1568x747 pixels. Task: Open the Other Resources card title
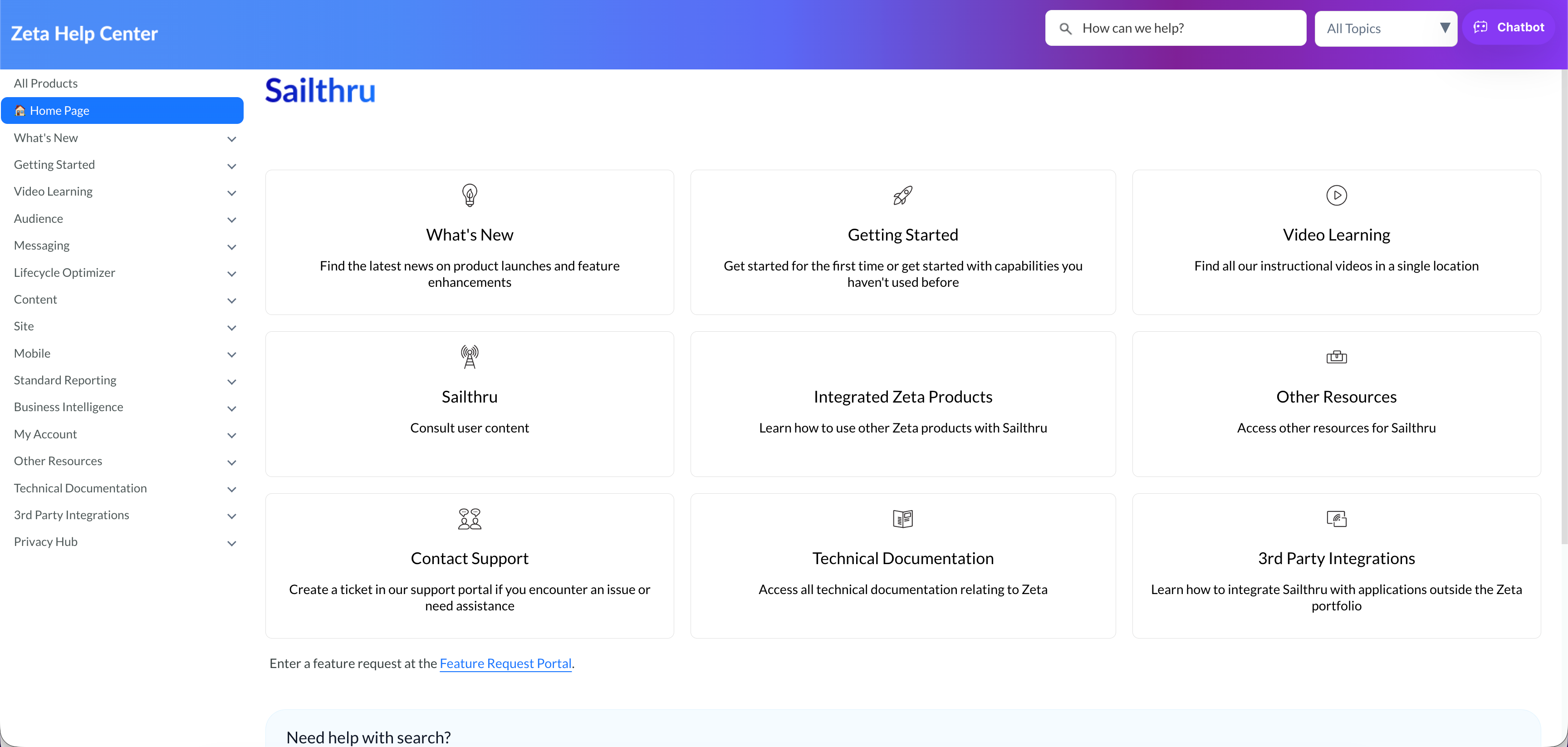pyautogui.click(x=1336, y=397)
